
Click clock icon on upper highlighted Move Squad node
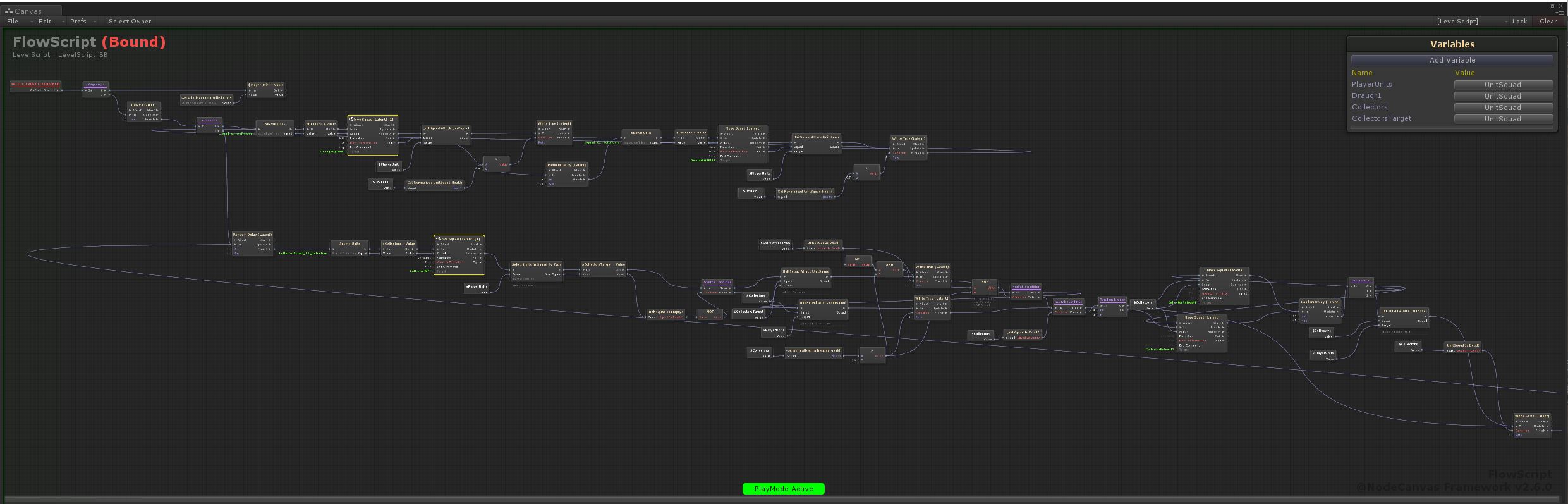point(352,119)
